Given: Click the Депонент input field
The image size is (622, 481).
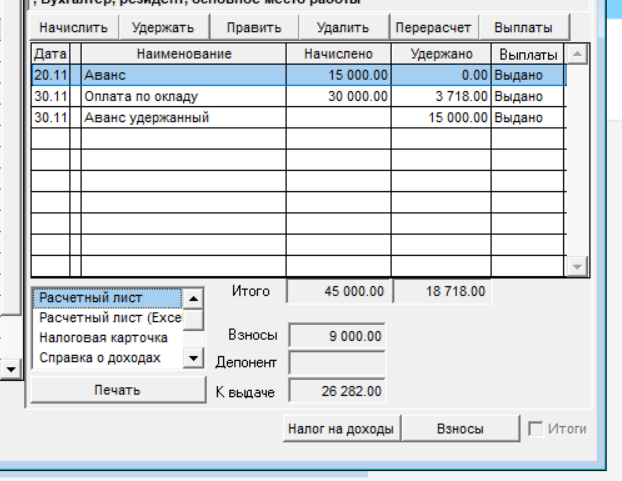Looking at the screenshot, I should tap(337, 362).
